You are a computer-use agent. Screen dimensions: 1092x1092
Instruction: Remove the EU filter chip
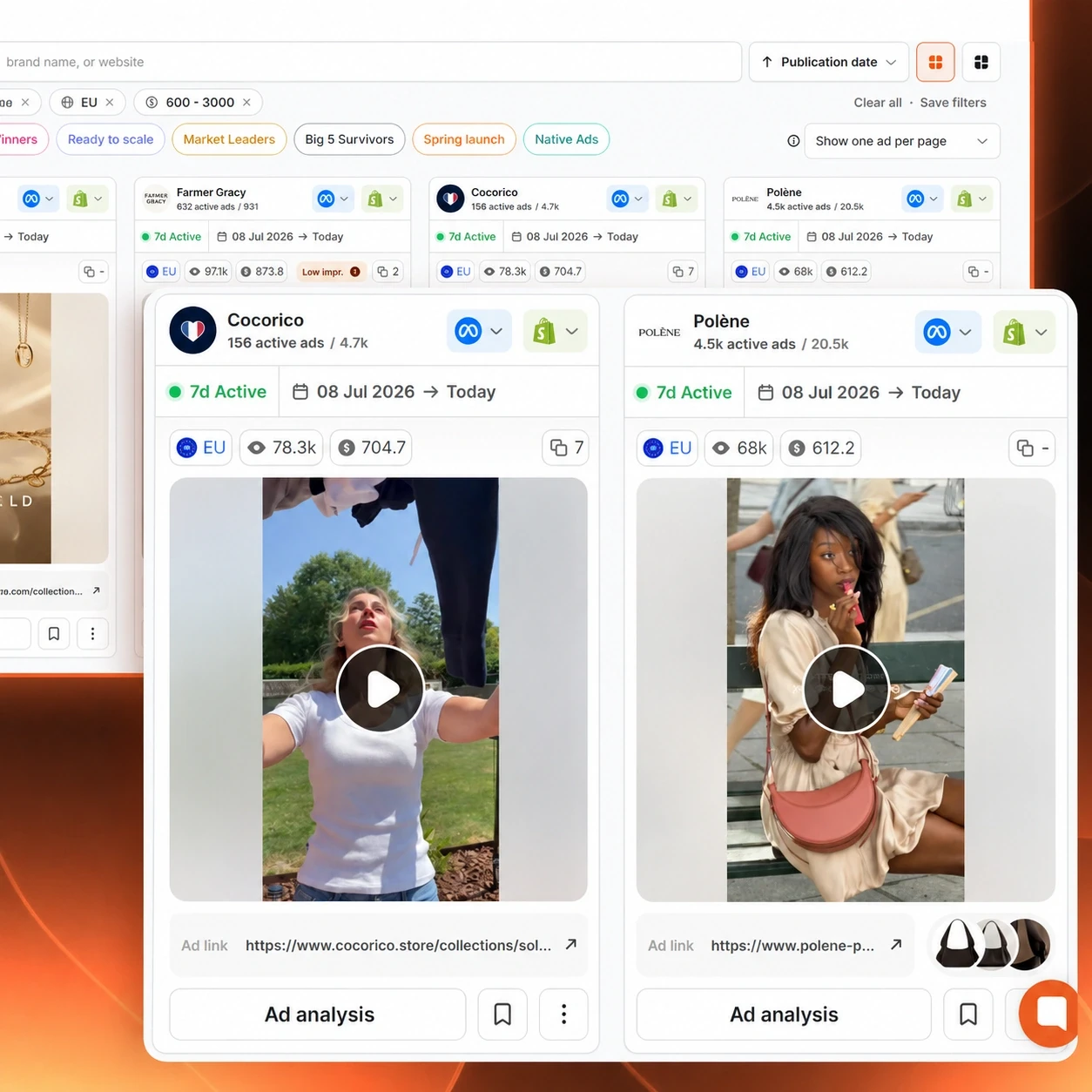click(110, 102)
